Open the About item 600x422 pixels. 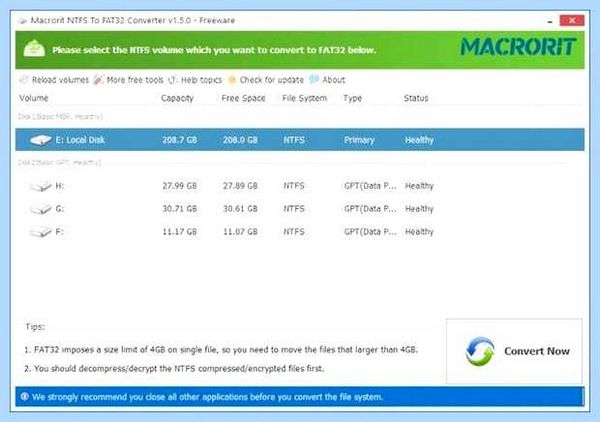(x=328, y=80)
